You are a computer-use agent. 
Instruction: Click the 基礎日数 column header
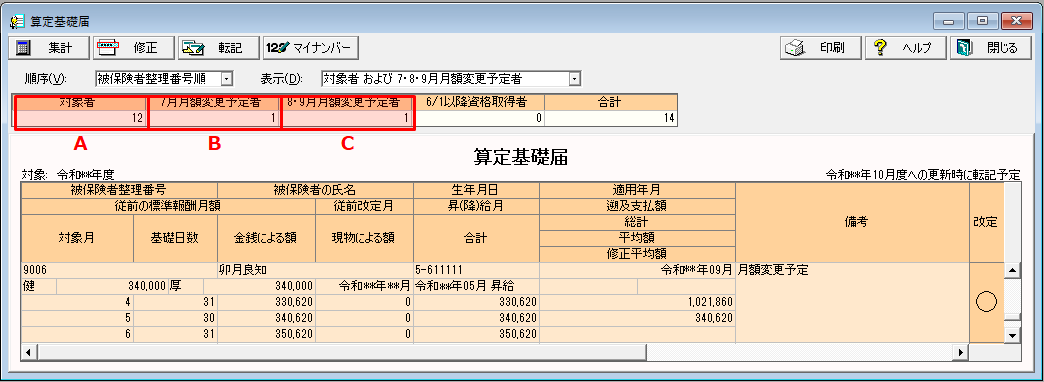[x=176, y=238]
